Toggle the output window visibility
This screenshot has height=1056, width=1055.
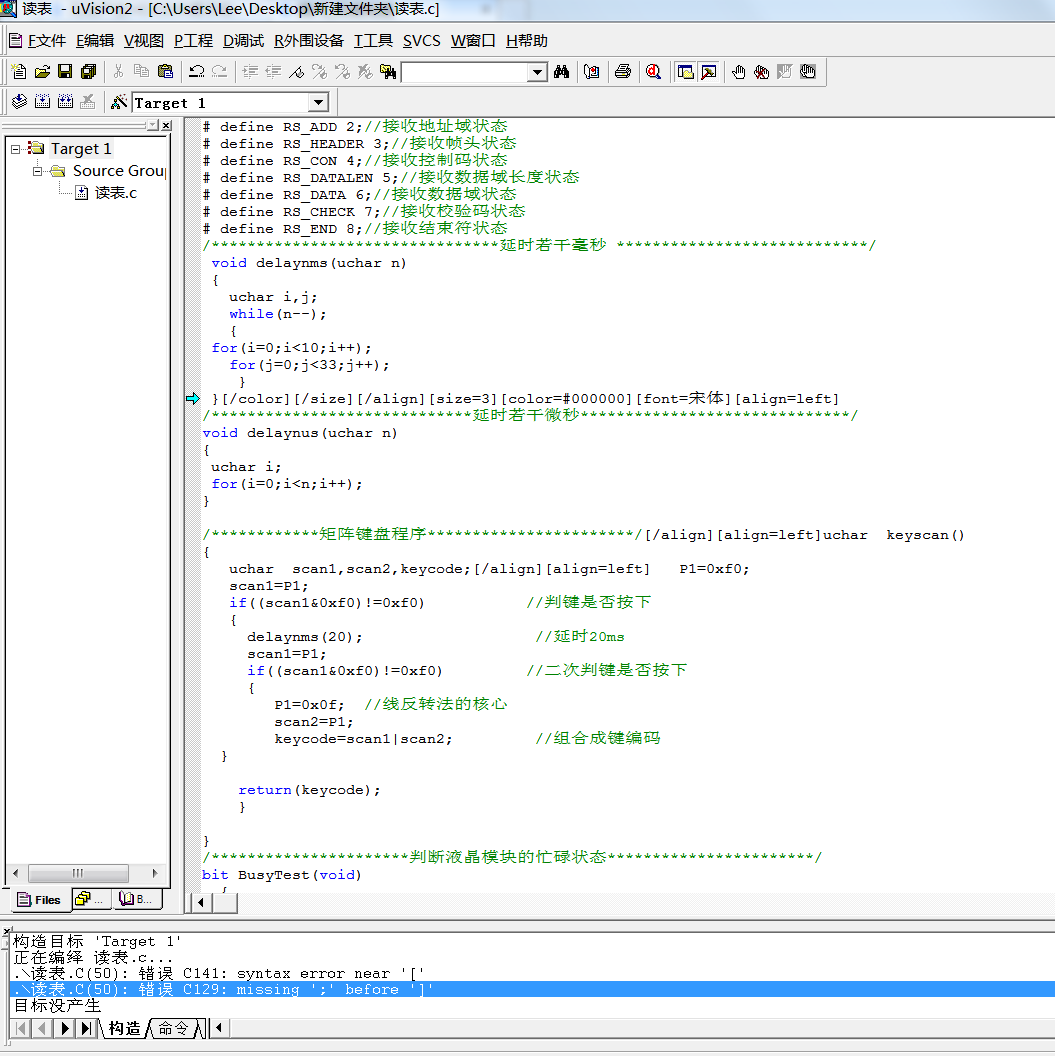point(708,71)
